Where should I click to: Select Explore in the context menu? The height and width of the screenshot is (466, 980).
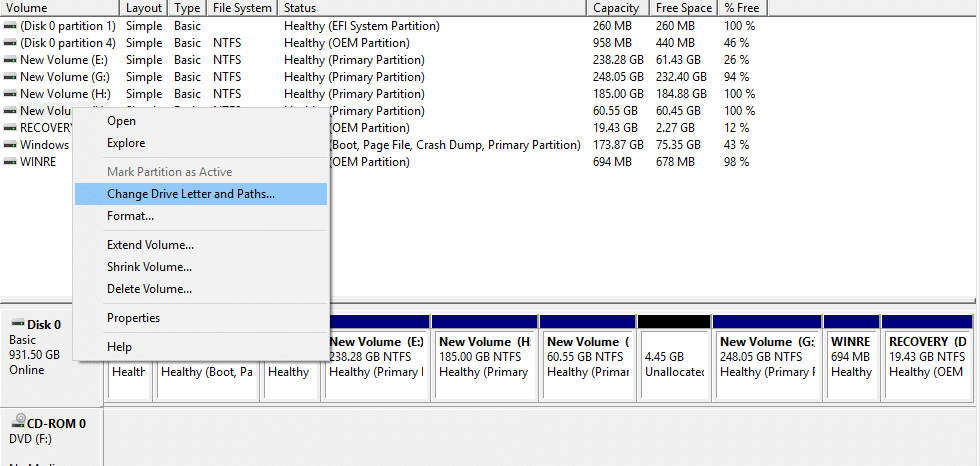click(x=126, y=143)
